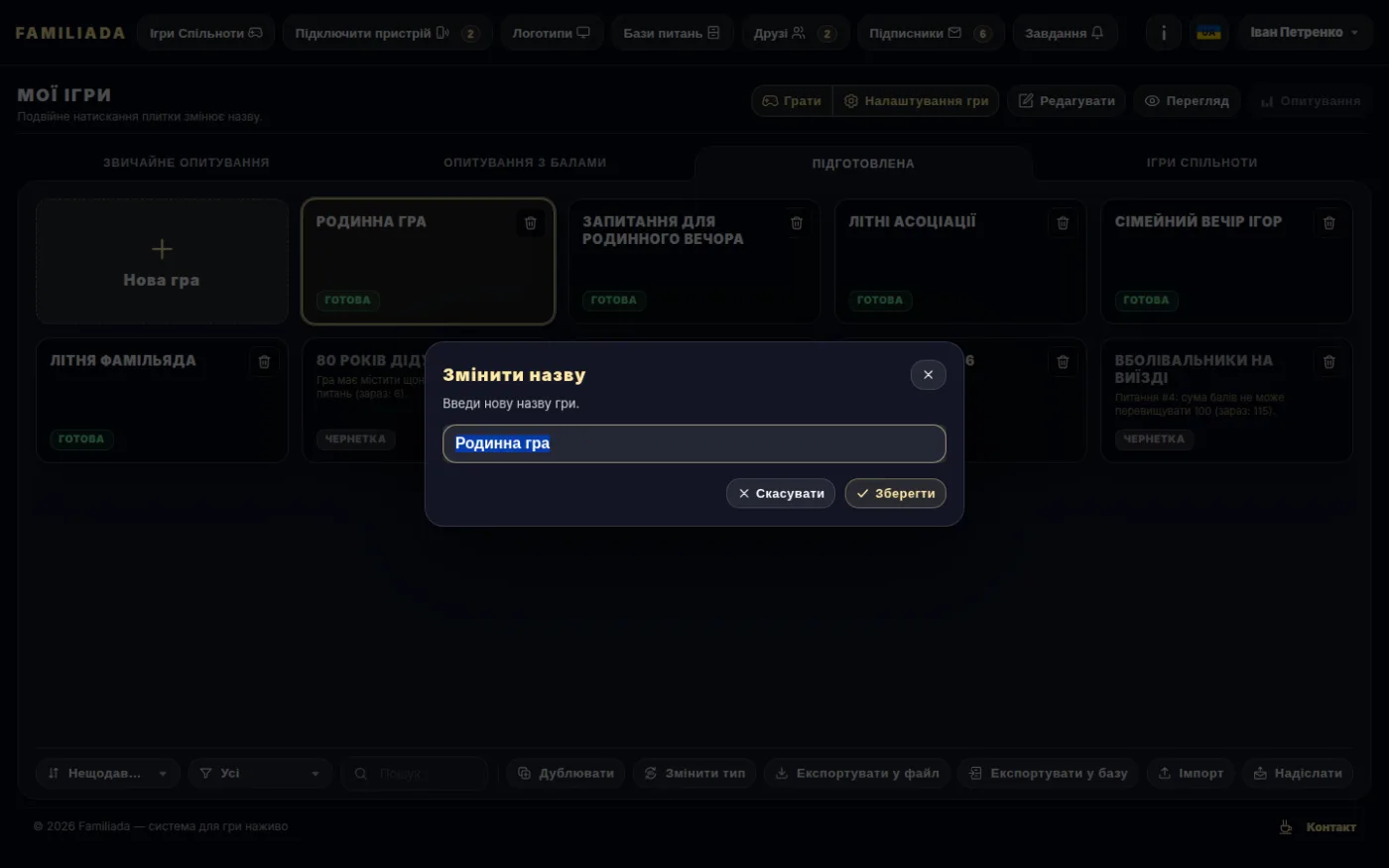This screenshot has height=868, width=1389.
Task: Open the Усі filter dropdown
Action: pos(260,774)
